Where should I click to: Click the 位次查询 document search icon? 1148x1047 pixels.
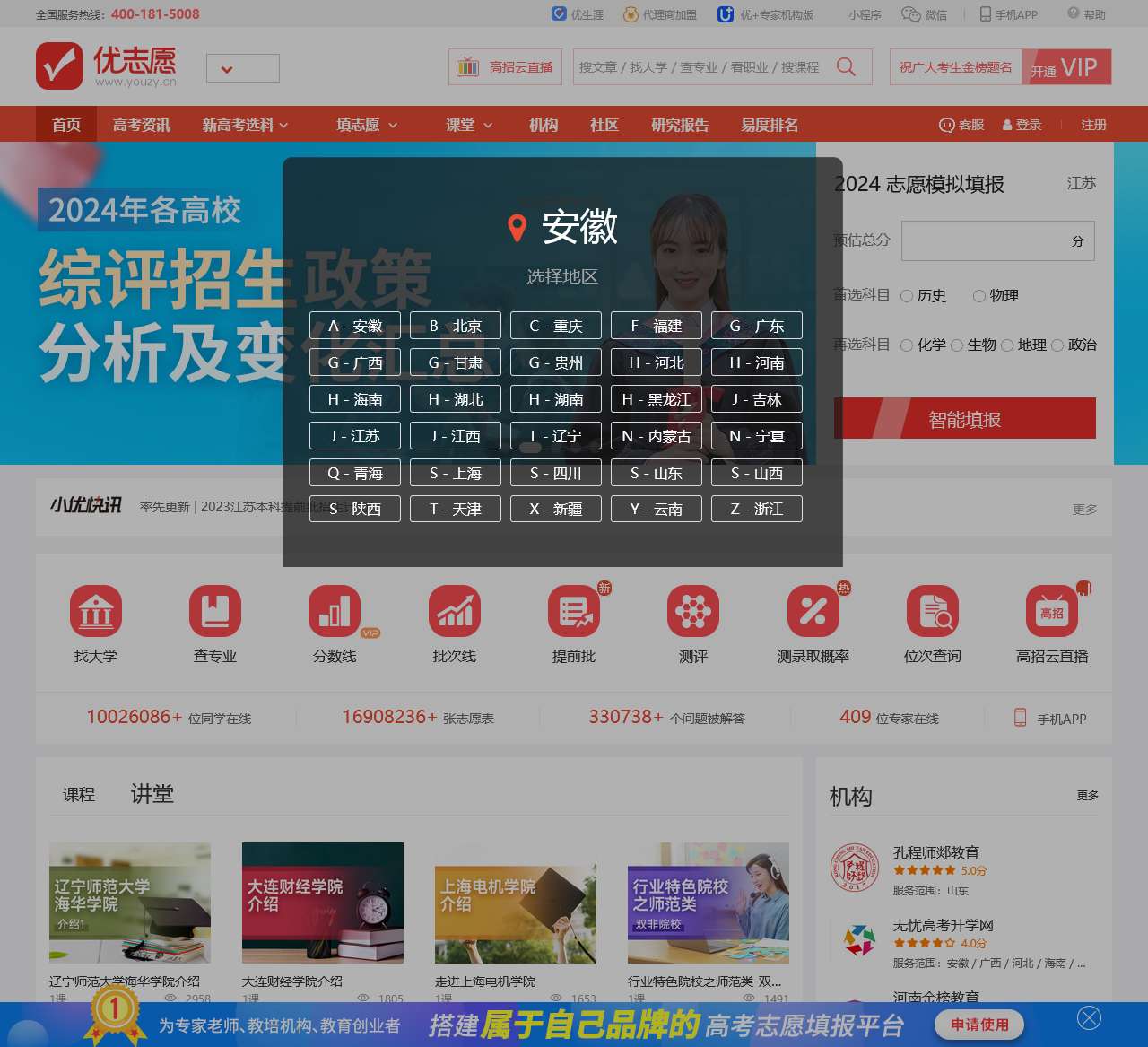(x=933, y=612)
